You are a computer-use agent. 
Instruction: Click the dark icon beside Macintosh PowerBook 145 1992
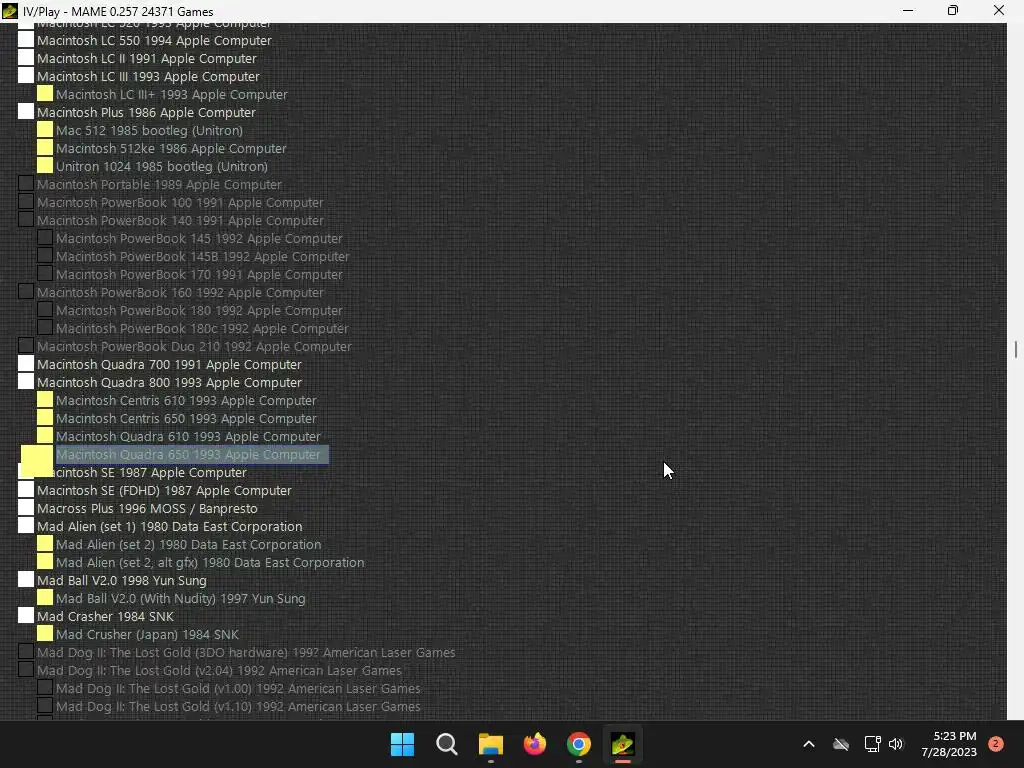coord(45,238)
